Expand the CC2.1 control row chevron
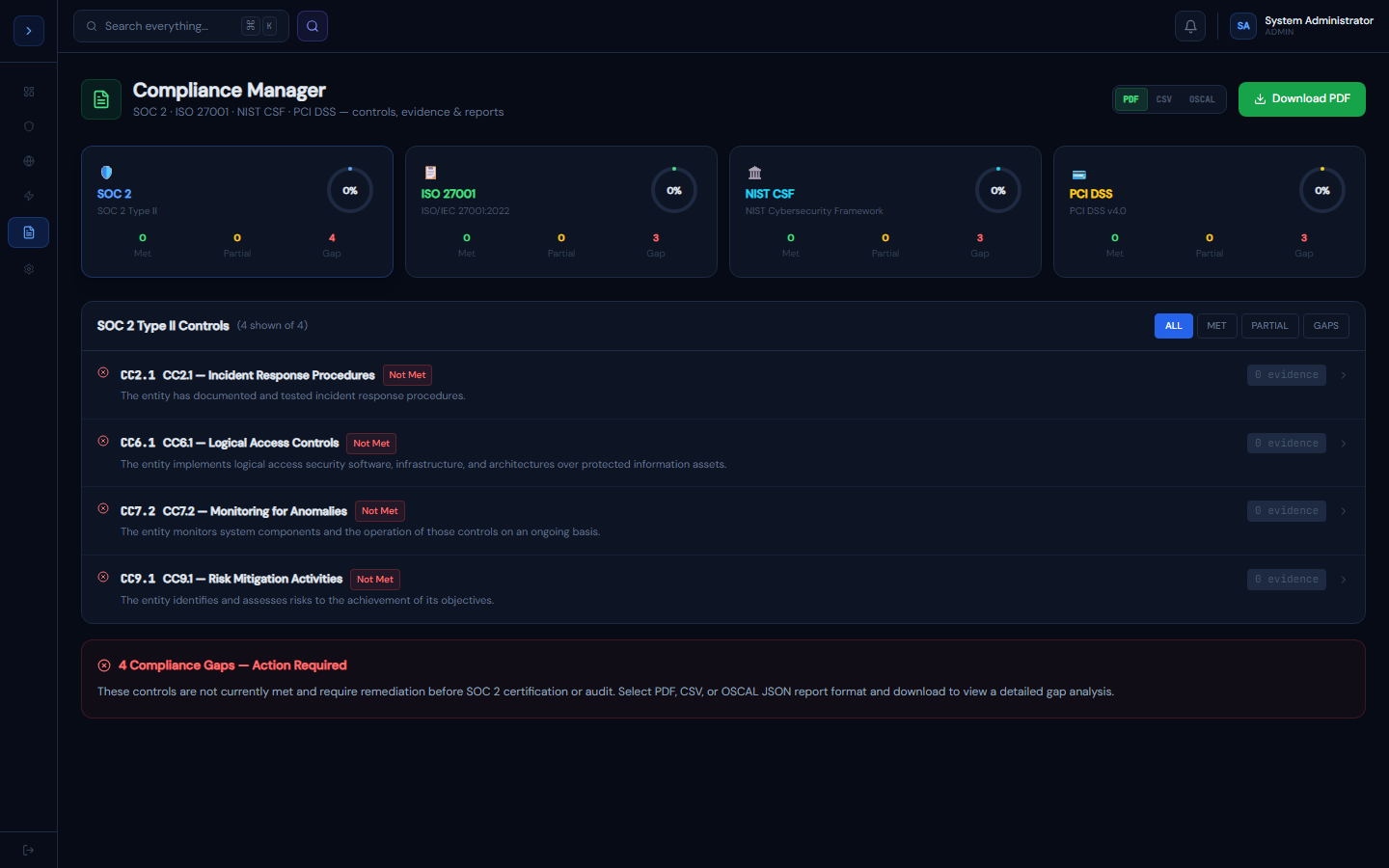Viewport: 1389px width, 868px height. coord(1344,375)
